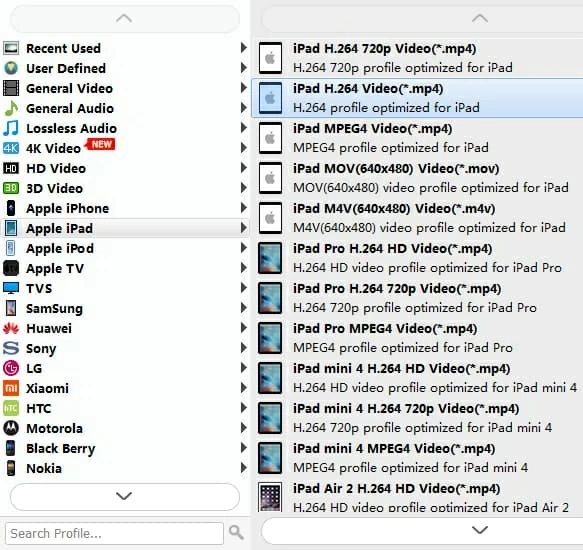583x550 pixels.
Task: Click the Sony S logo icon
Action: (x=11, y=348)
